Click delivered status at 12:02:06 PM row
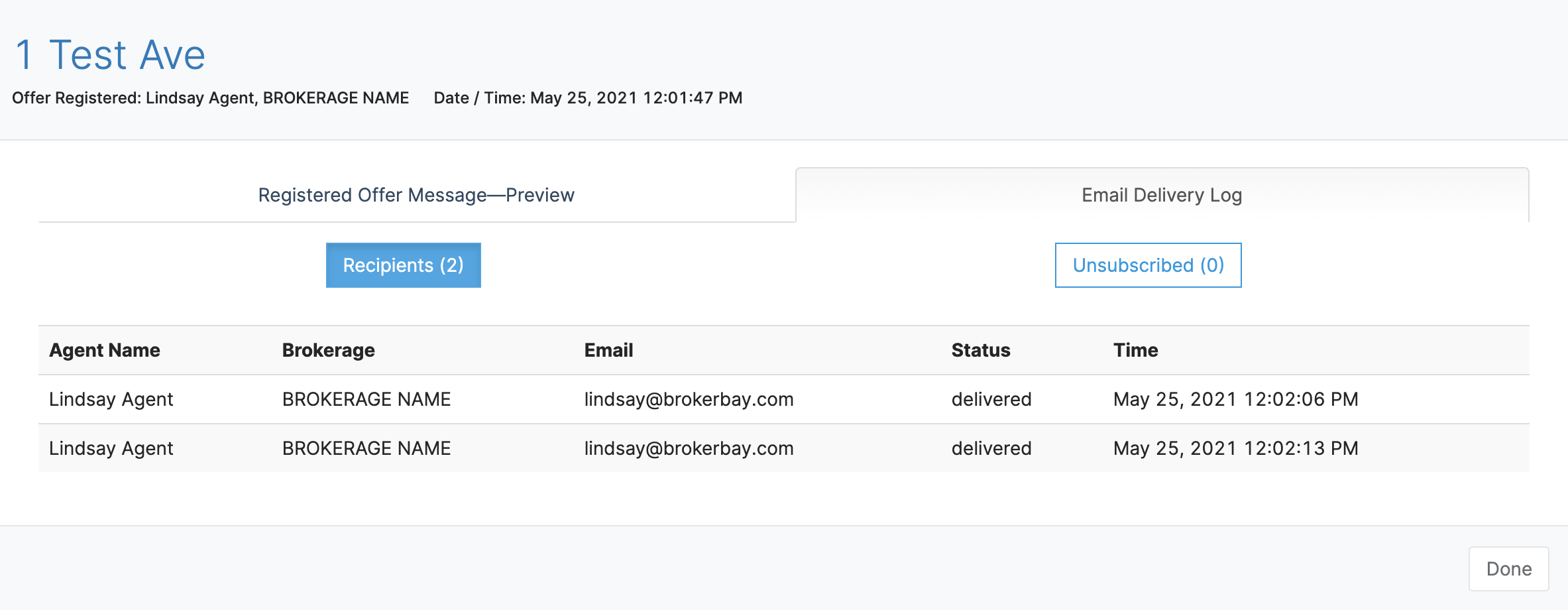 click(991, 399)
